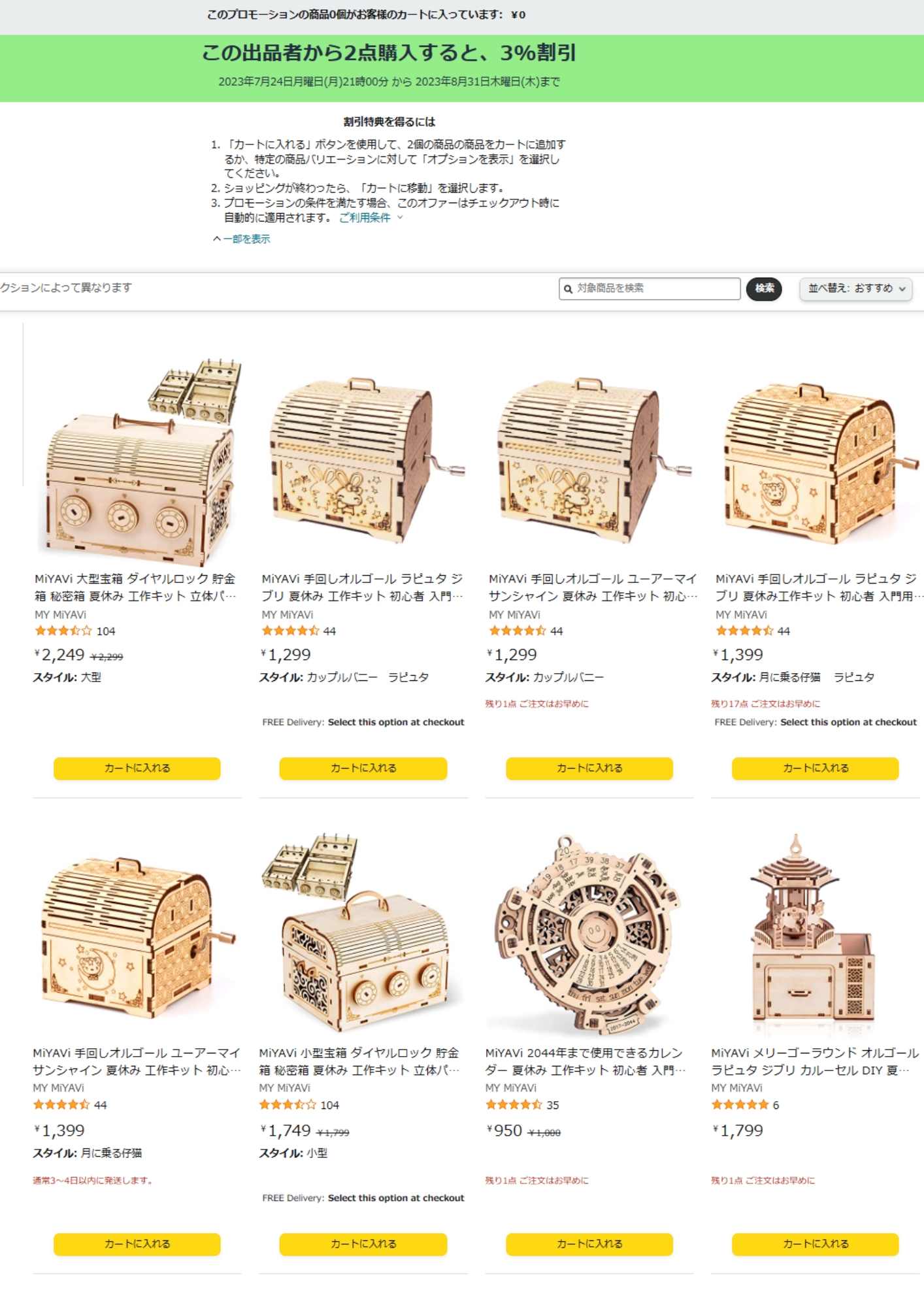924x1307 pixels.
Task: Focus the 対象商品を検索 search input
Action: pos(650,289)
